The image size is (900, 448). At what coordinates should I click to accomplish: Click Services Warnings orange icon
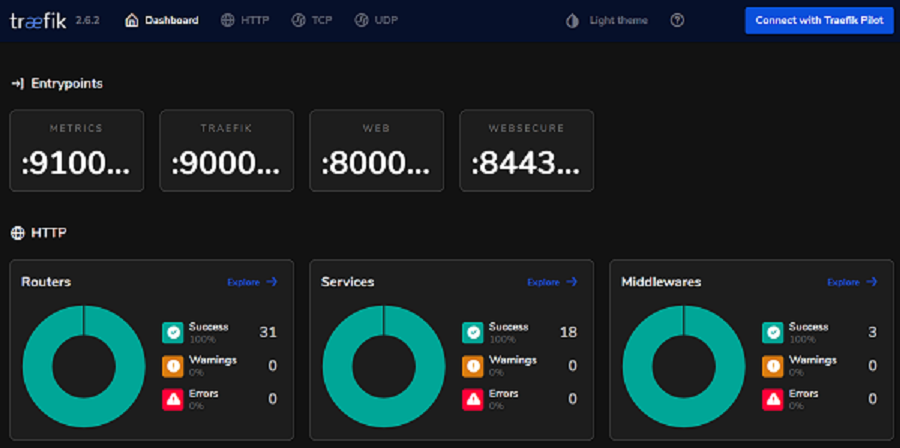[472, 366]
